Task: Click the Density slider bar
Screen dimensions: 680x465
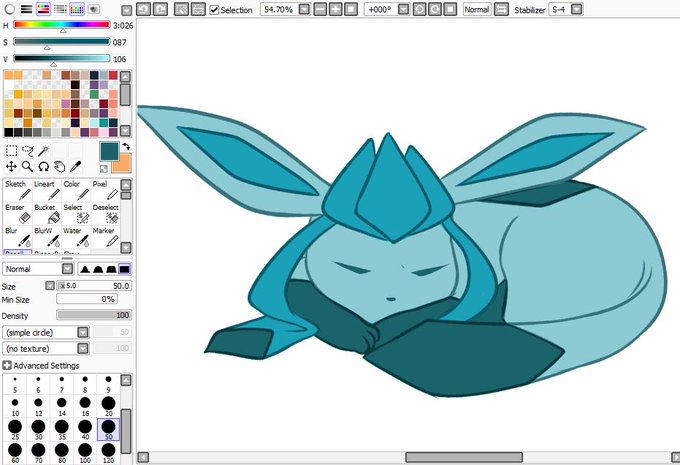Action: pos(94,315)
